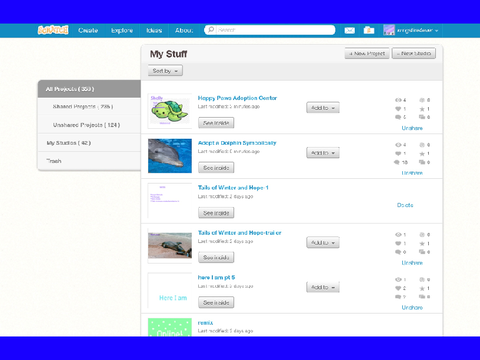Open the My Stuff folder icon
Screen dimensions: 480x360
369,30
